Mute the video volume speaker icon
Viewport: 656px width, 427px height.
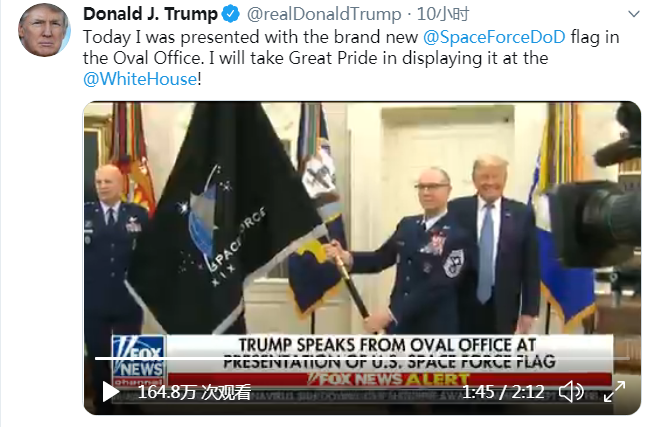(571, 392)
